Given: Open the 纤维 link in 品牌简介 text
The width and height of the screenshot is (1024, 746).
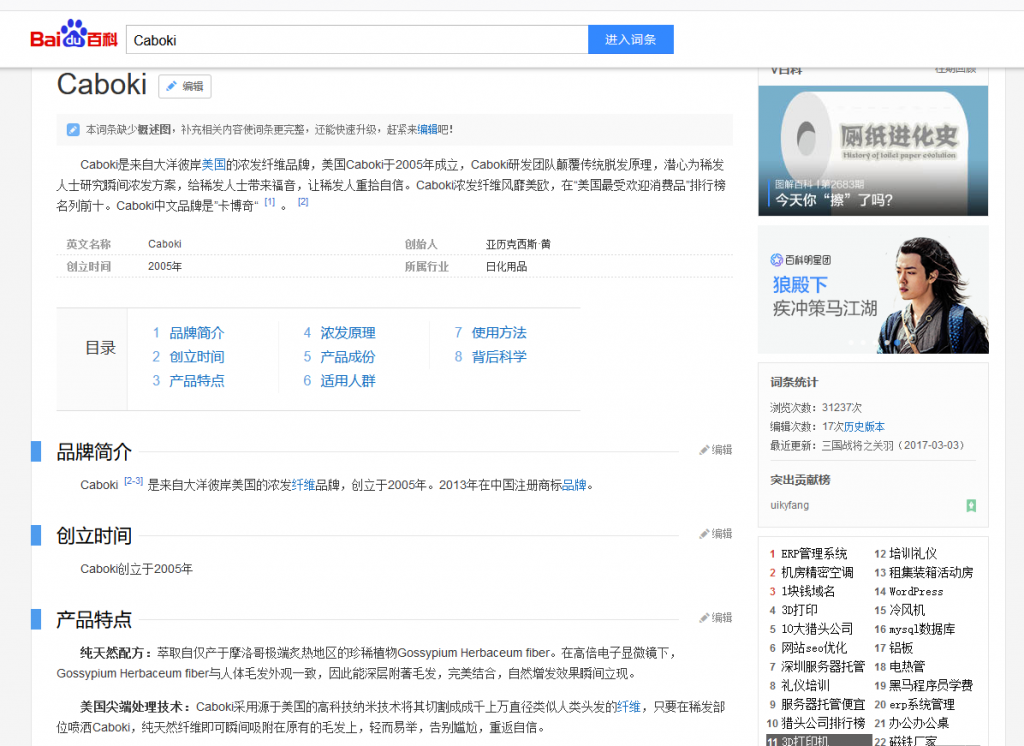Looking at the screenshot, I should (303, 485).
